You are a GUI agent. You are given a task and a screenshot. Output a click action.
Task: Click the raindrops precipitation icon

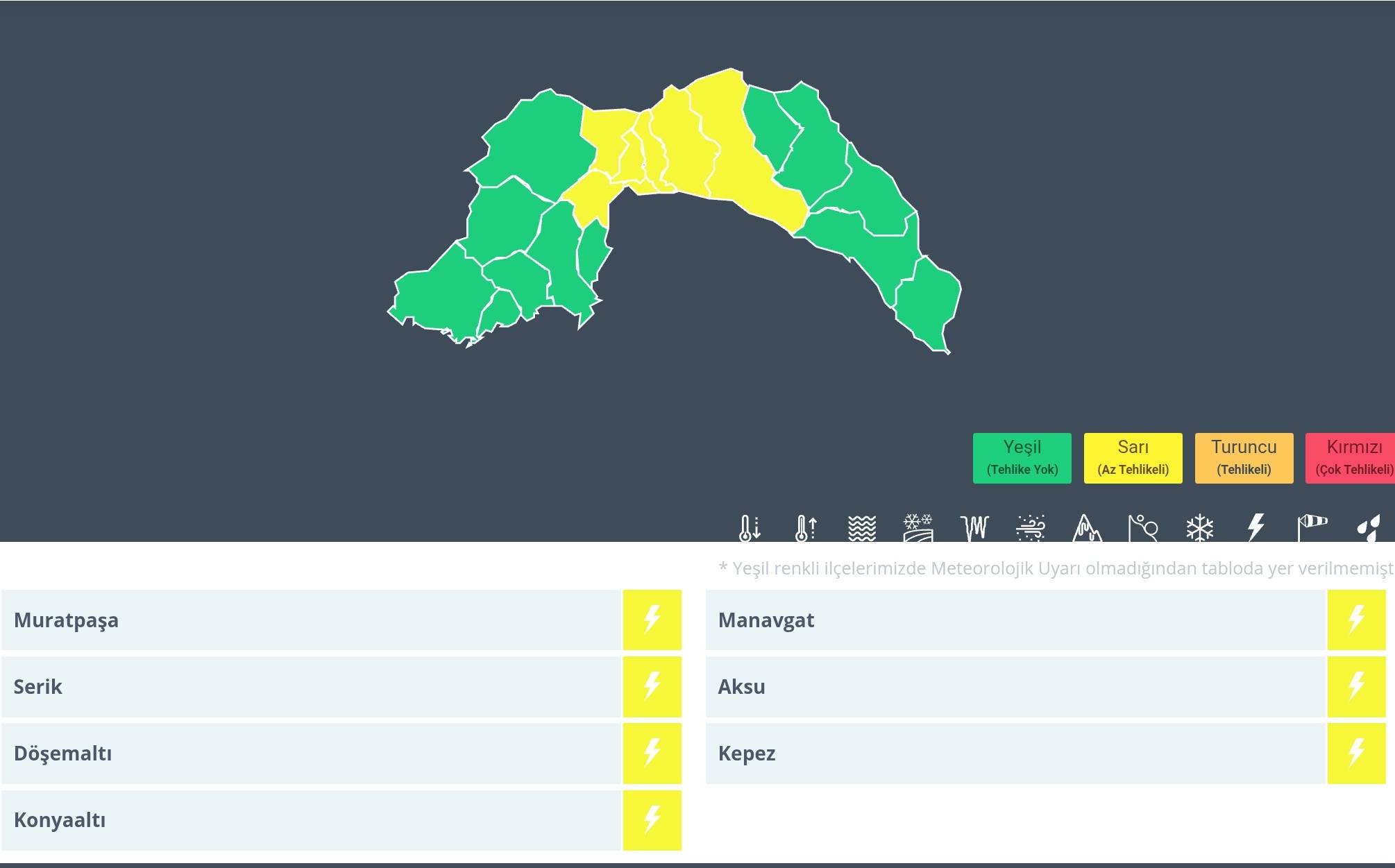tap(1368, 527)
